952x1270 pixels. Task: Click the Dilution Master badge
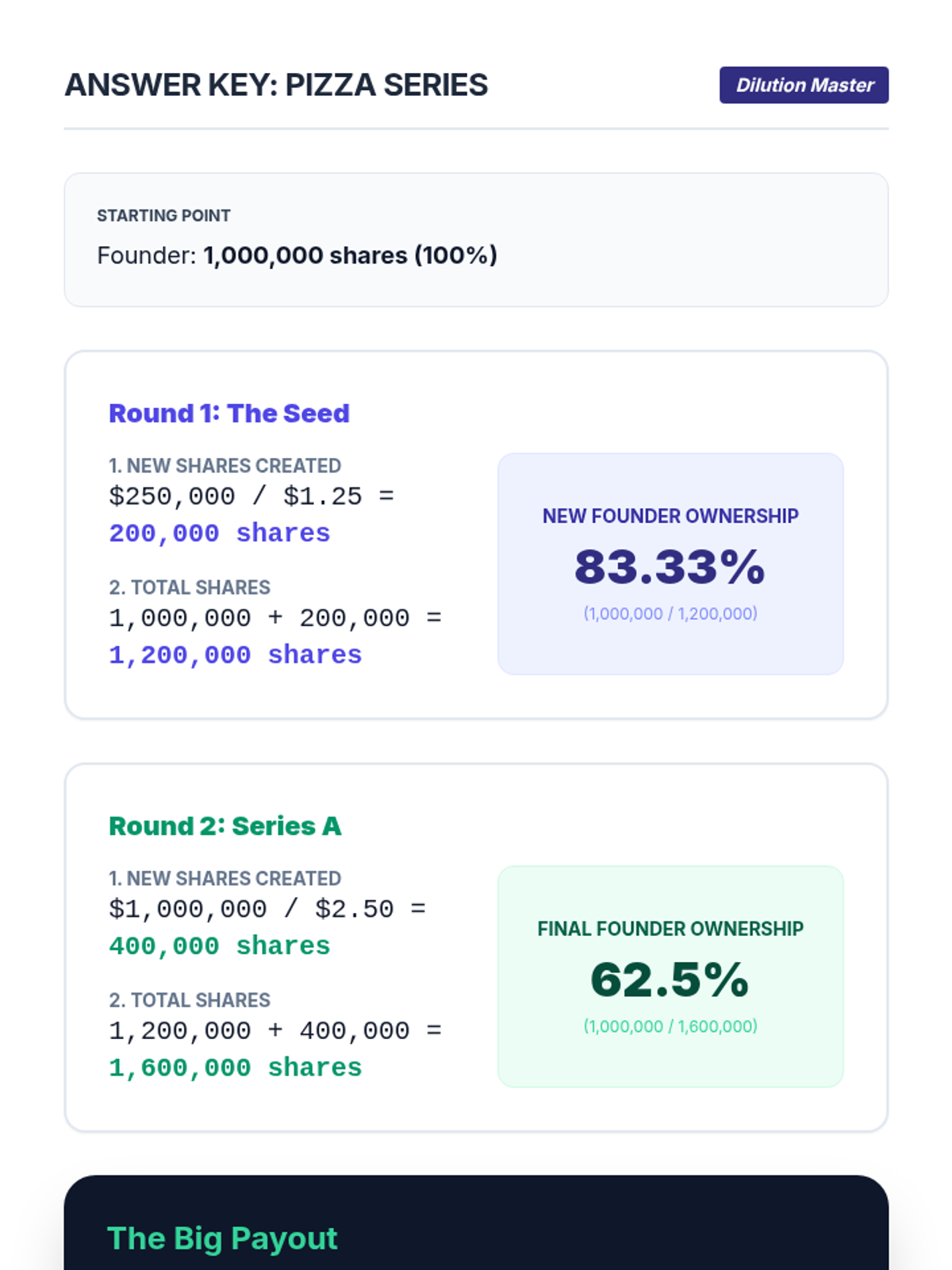tap(804, 85)
